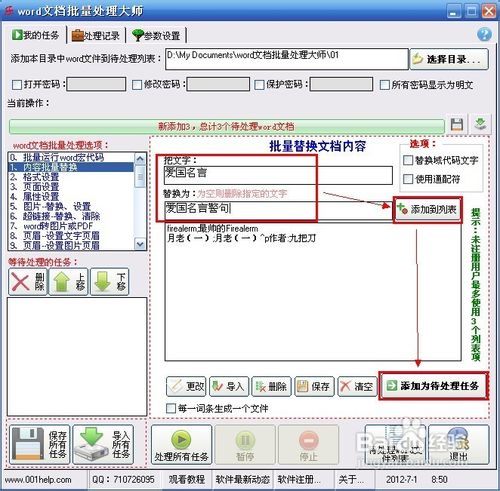
Task: Select 9. 页眉-设置图片页眉 option
Action: pyautogui.click(x=71, y=245)
